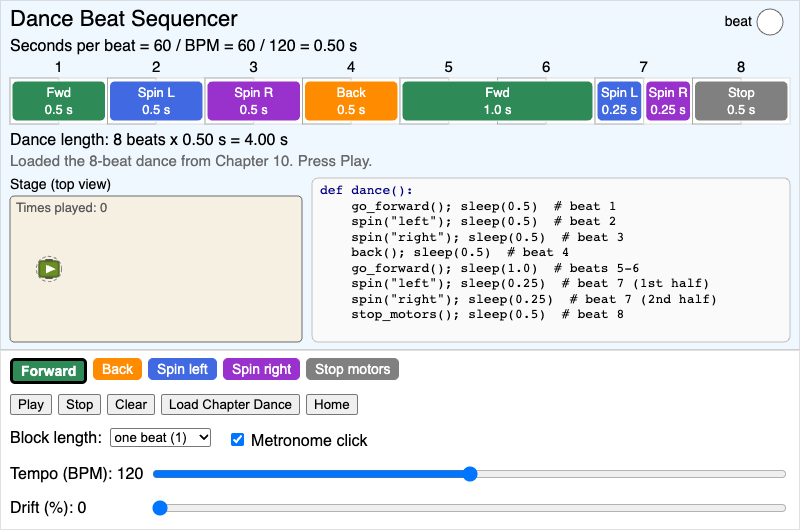Click the 'Dance length' formula text

coord(149,140)
